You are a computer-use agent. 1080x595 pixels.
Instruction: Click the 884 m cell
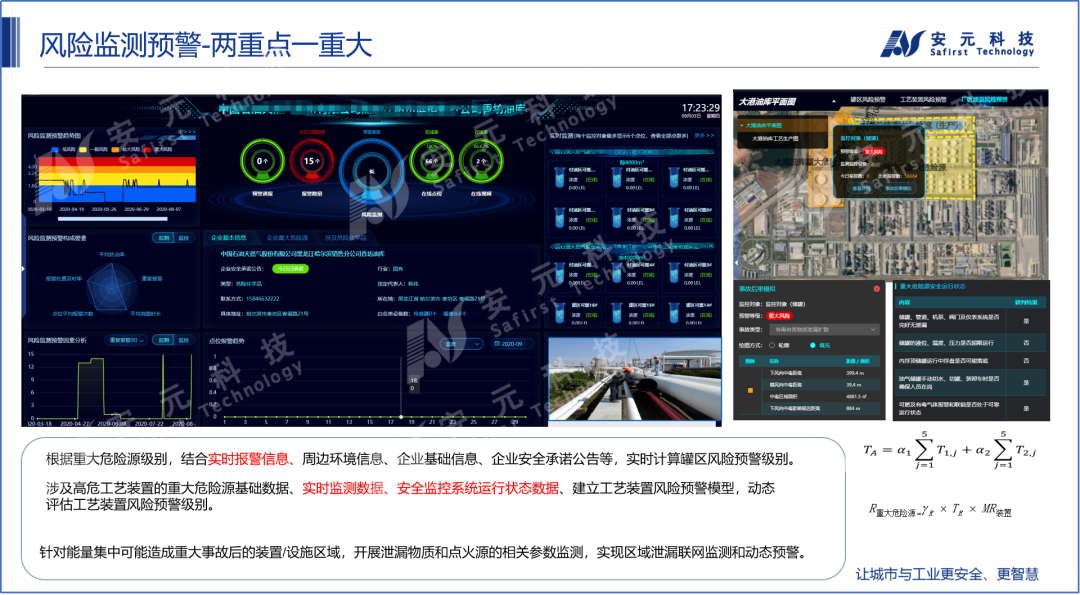[853, 409]
